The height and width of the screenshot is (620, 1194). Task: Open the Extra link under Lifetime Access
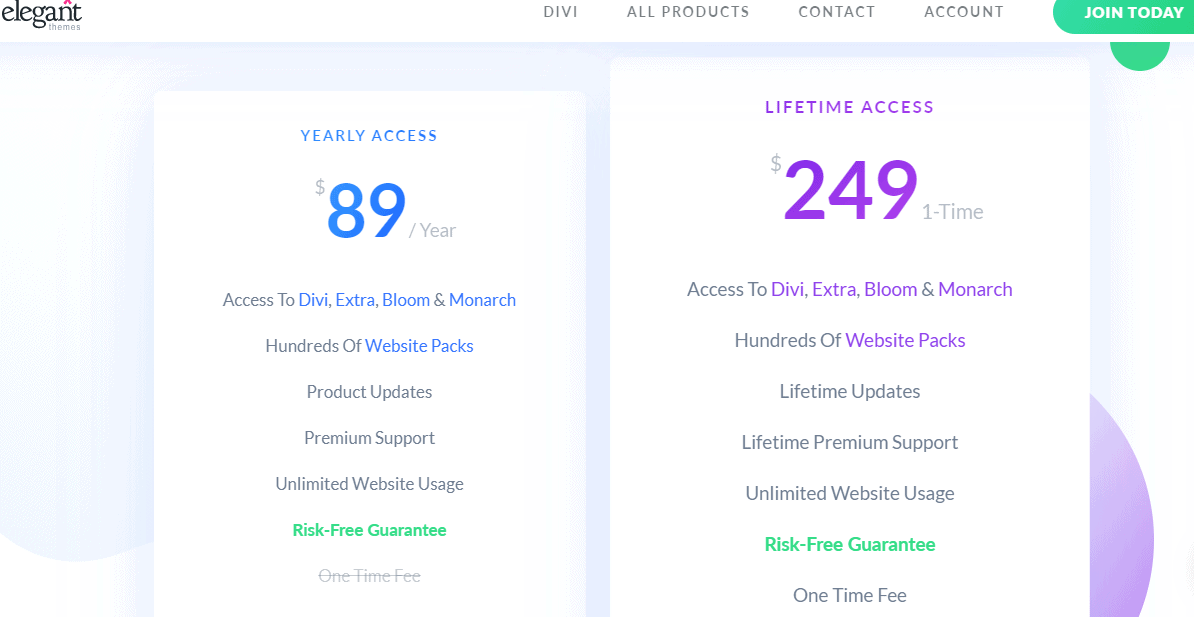click(834, 289)
